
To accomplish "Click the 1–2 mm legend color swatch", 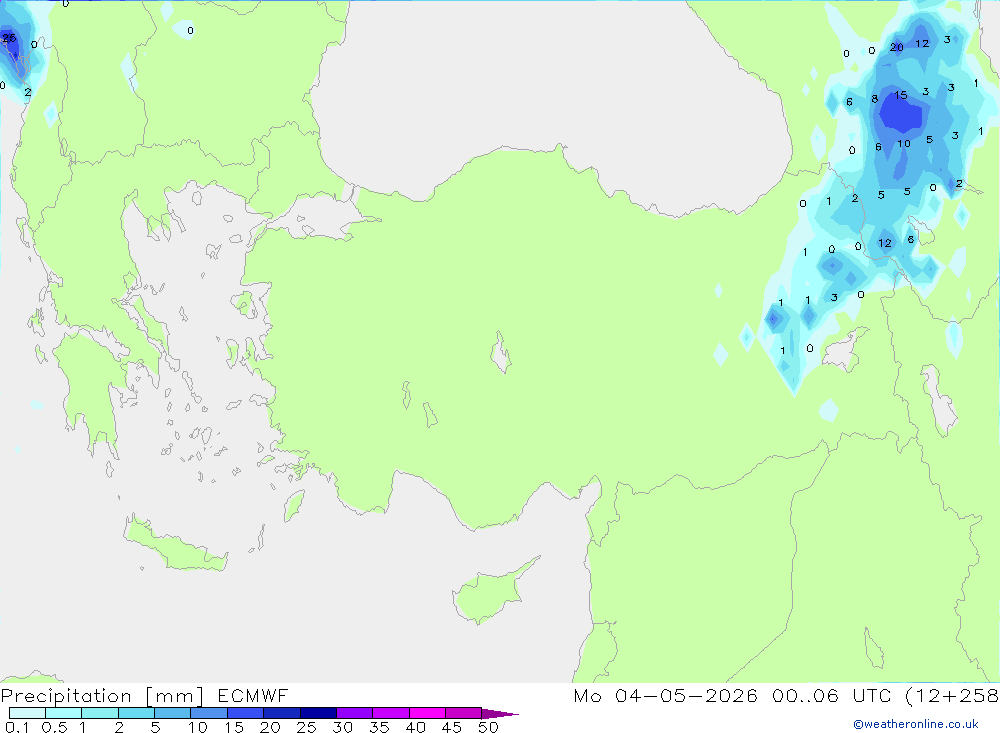I will click(x=100, y=713).
